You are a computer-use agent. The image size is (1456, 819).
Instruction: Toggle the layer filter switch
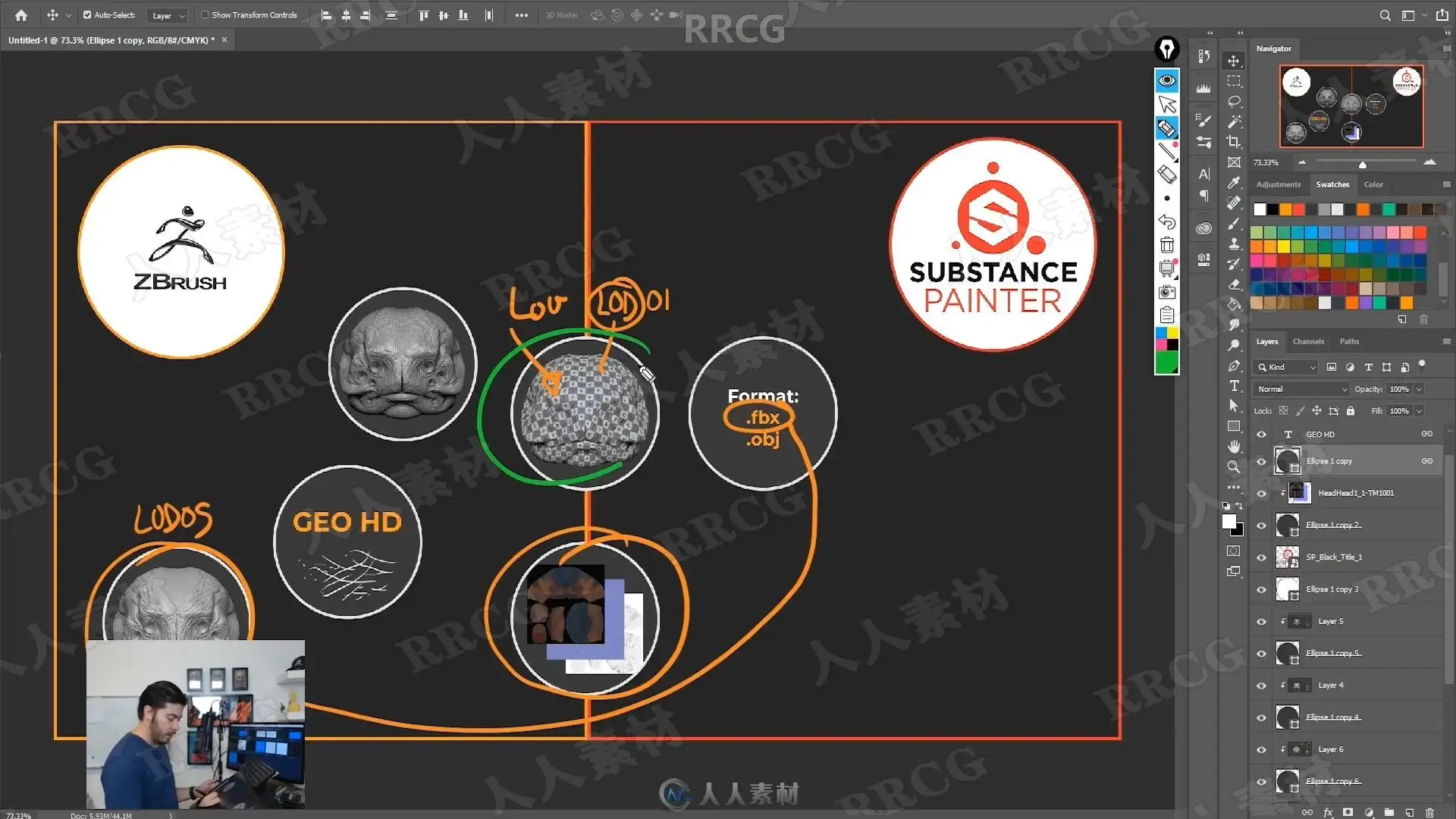pos(1422,366)
